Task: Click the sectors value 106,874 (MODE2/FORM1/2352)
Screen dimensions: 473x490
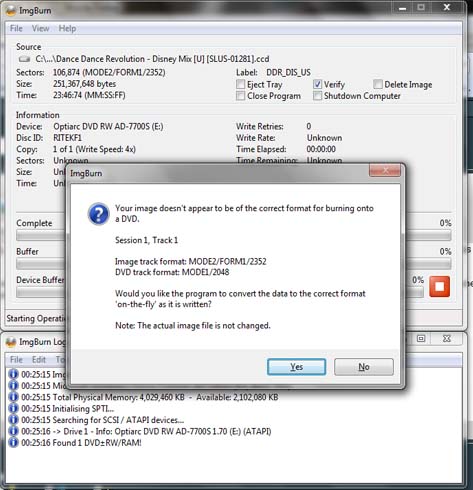Action: tap(109, 73)
